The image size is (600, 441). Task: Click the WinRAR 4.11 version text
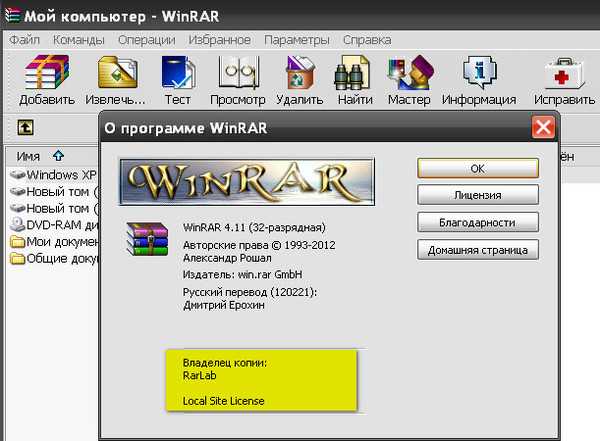tap(254, 228)
